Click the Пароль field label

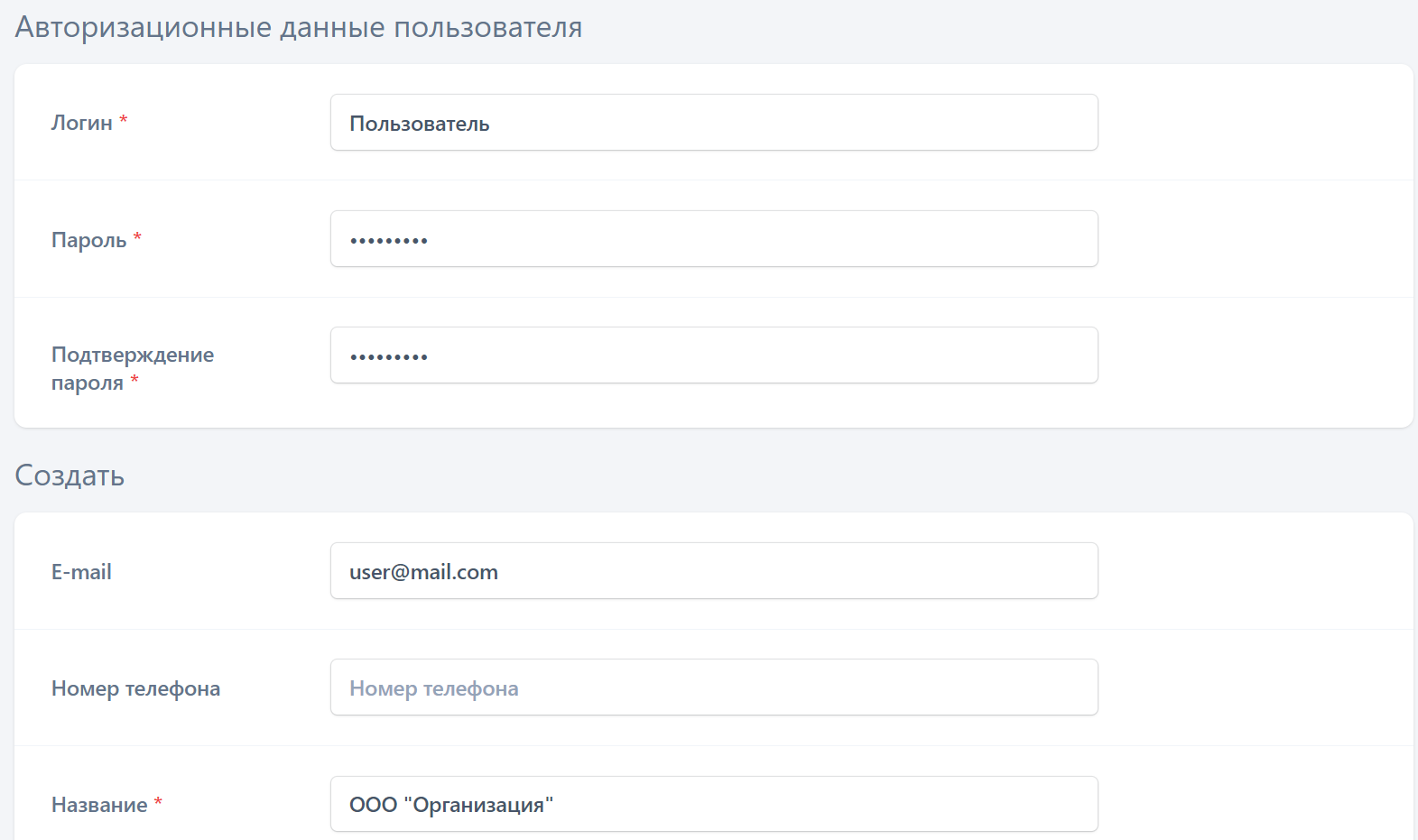(88, 240)
